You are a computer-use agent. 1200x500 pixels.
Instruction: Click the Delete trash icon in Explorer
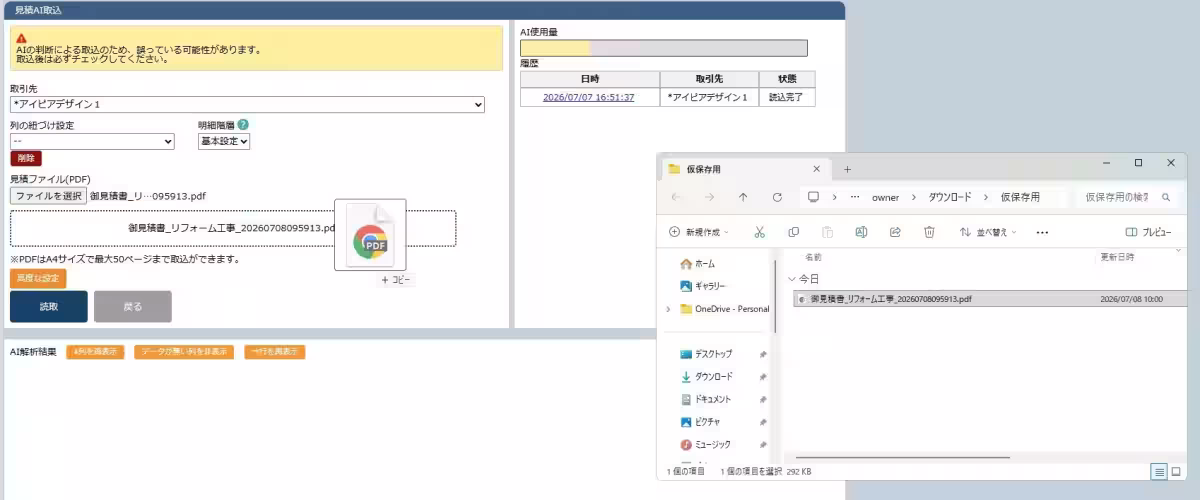coord(929,232)
